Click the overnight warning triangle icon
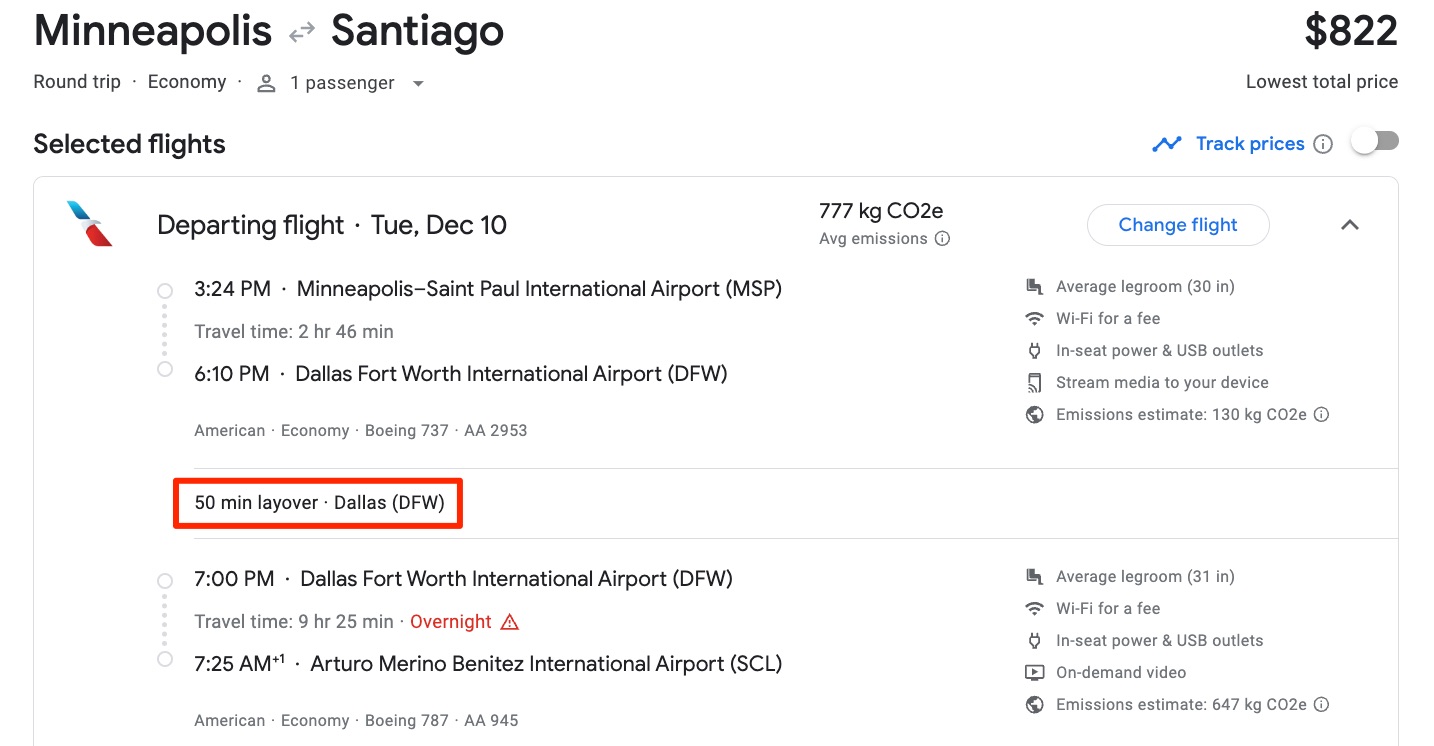This screenshot has height=746, width=1434. (509, 621)
